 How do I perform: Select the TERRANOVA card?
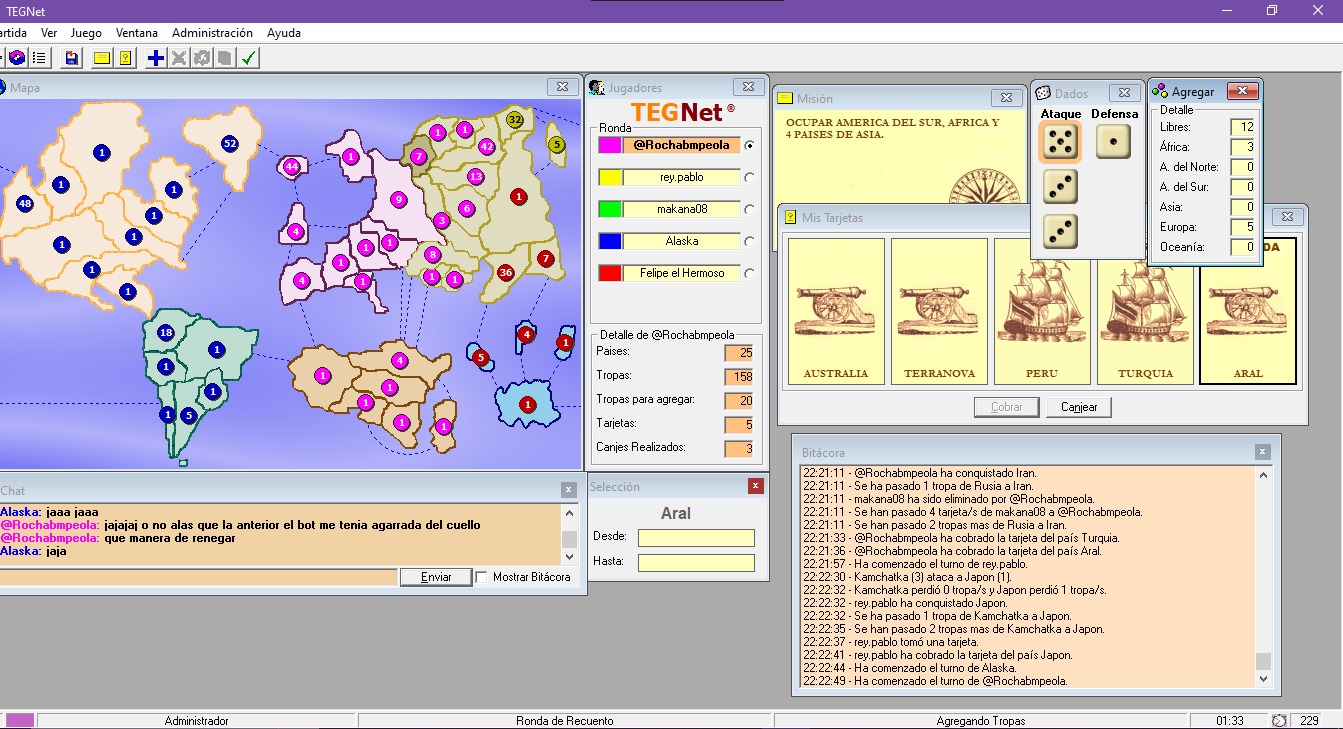click(x=939, y=311)
